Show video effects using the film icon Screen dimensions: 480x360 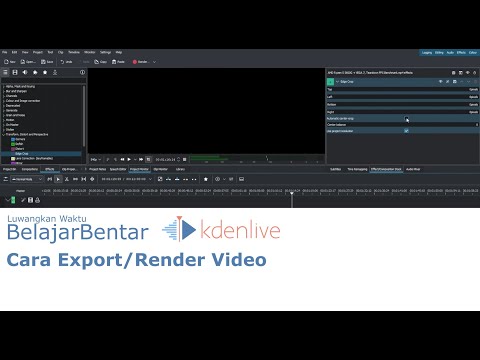pyautogui.click(x=15, y=72)
